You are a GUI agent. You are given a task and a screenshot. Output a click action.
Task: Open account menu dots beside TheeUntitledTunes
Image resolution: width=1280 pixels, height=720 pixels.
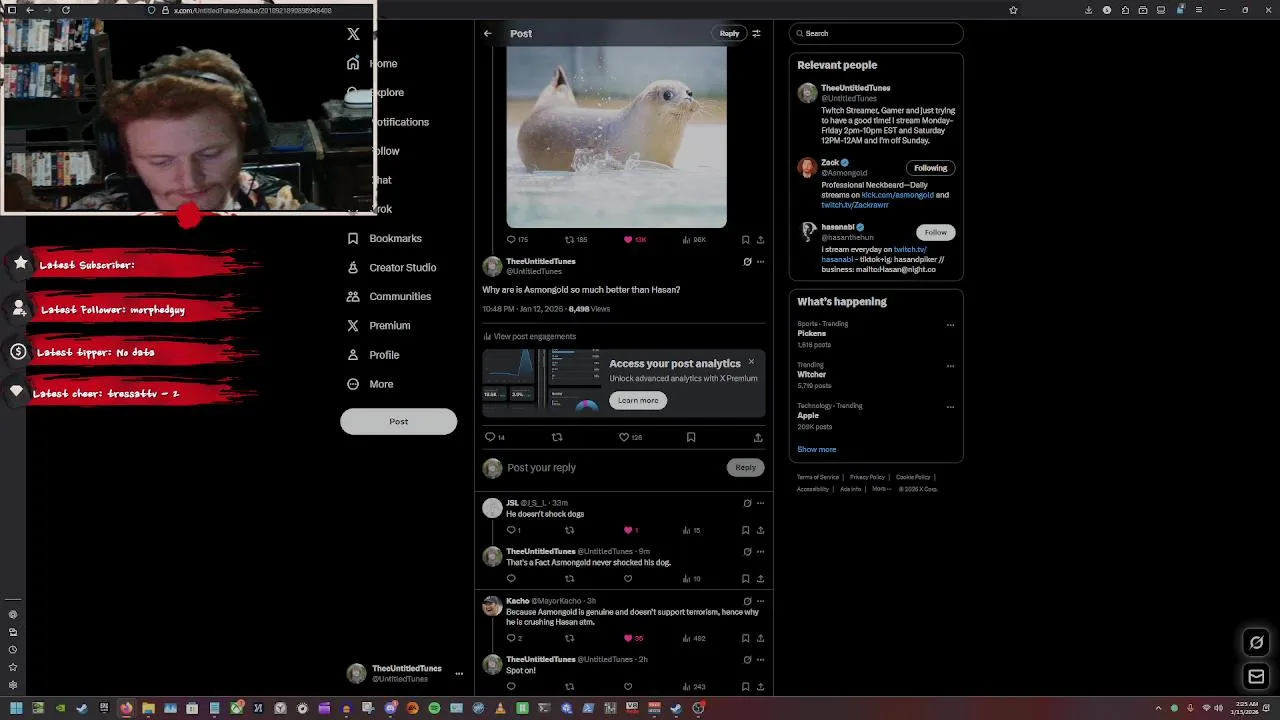tap(459, 674)
